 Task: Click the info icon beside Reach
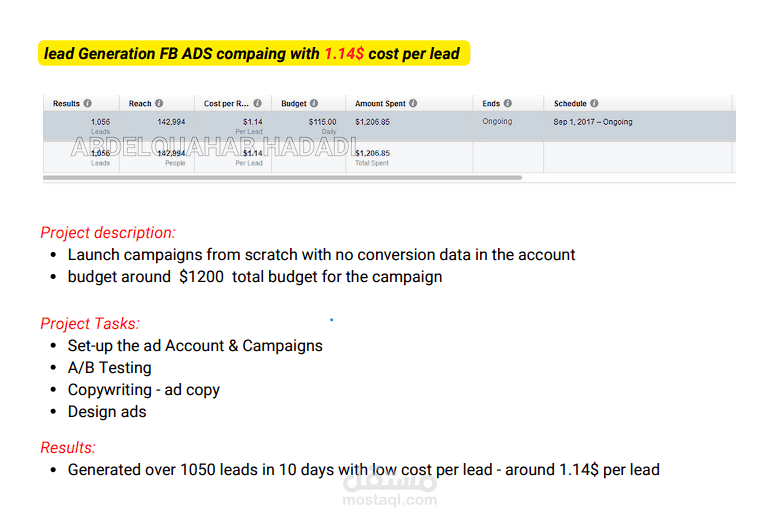click(x=159, y=103)
